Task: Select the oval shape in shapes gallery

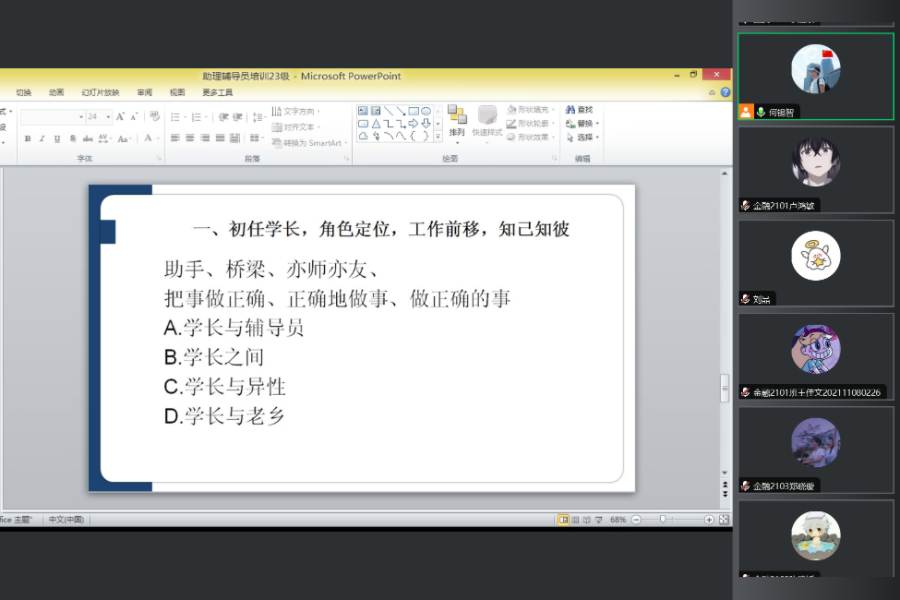Action: coord(426,111)
